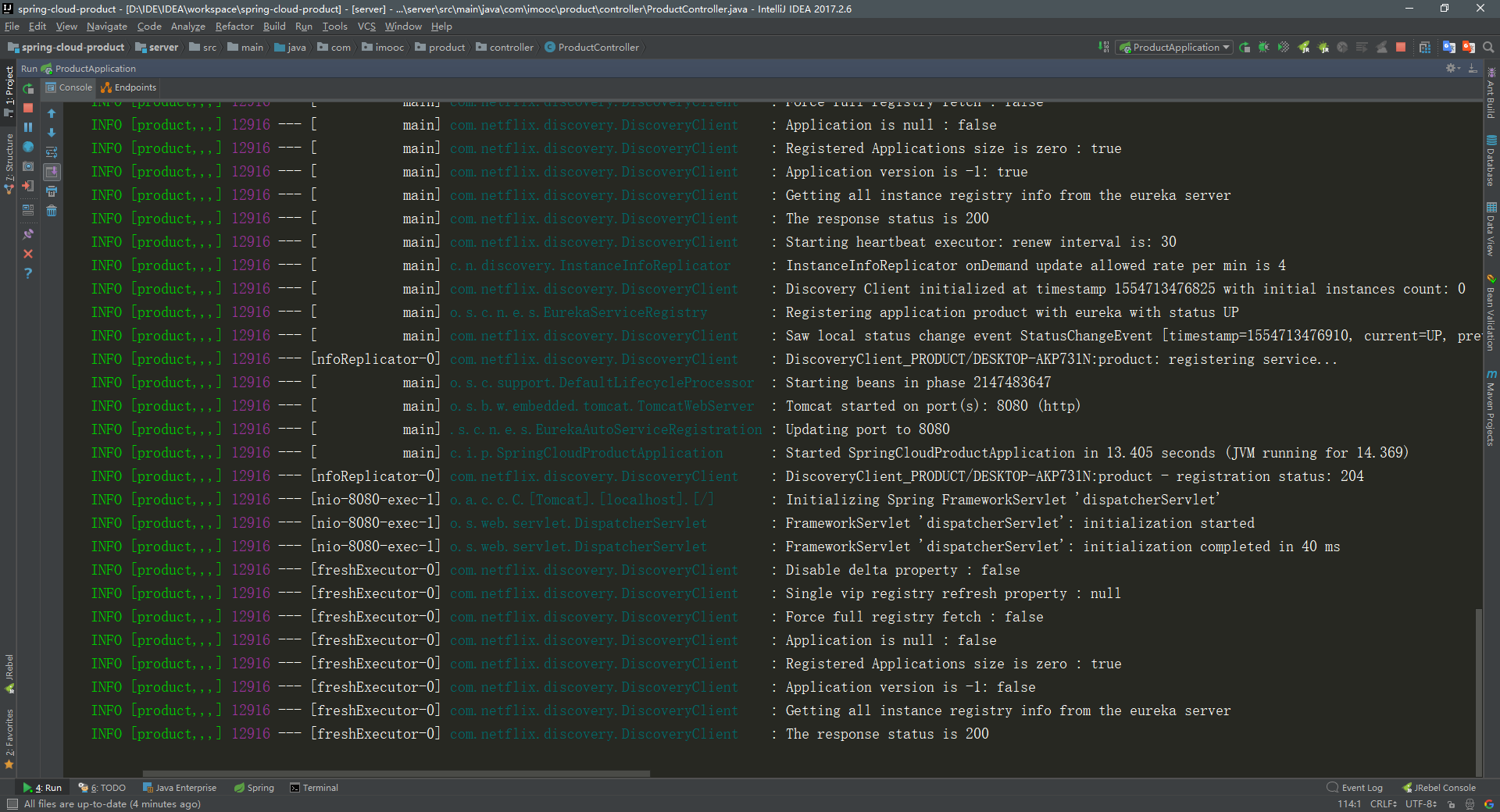Open Search Everywhere magnifier

[x=1488, y=48]
